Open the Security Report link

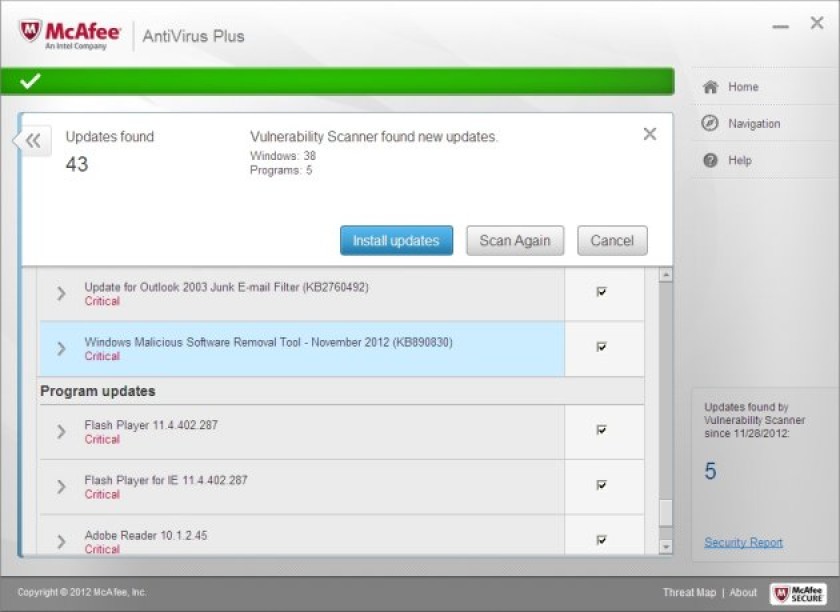744,542
